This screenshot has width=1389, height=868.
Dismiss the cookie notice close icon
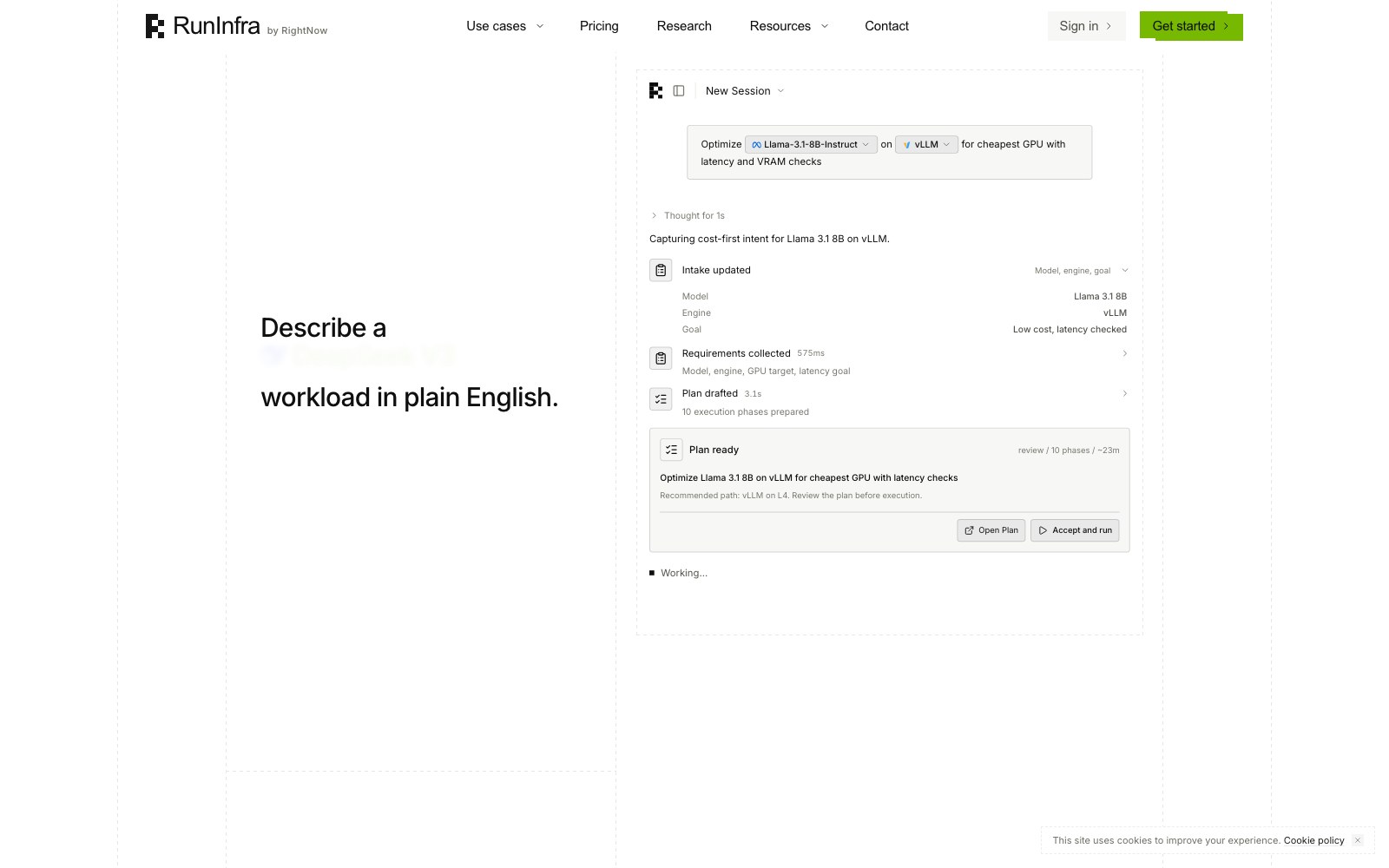1358,840
